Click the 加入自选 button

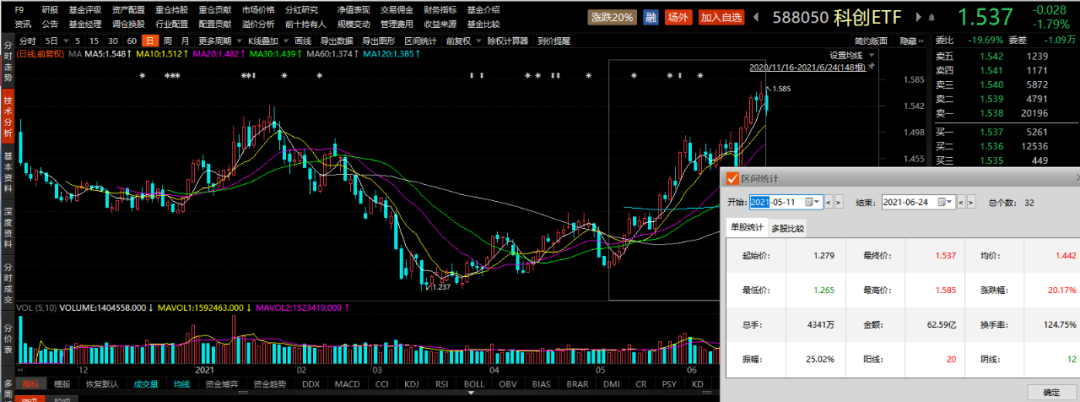[x=723, y=17]
